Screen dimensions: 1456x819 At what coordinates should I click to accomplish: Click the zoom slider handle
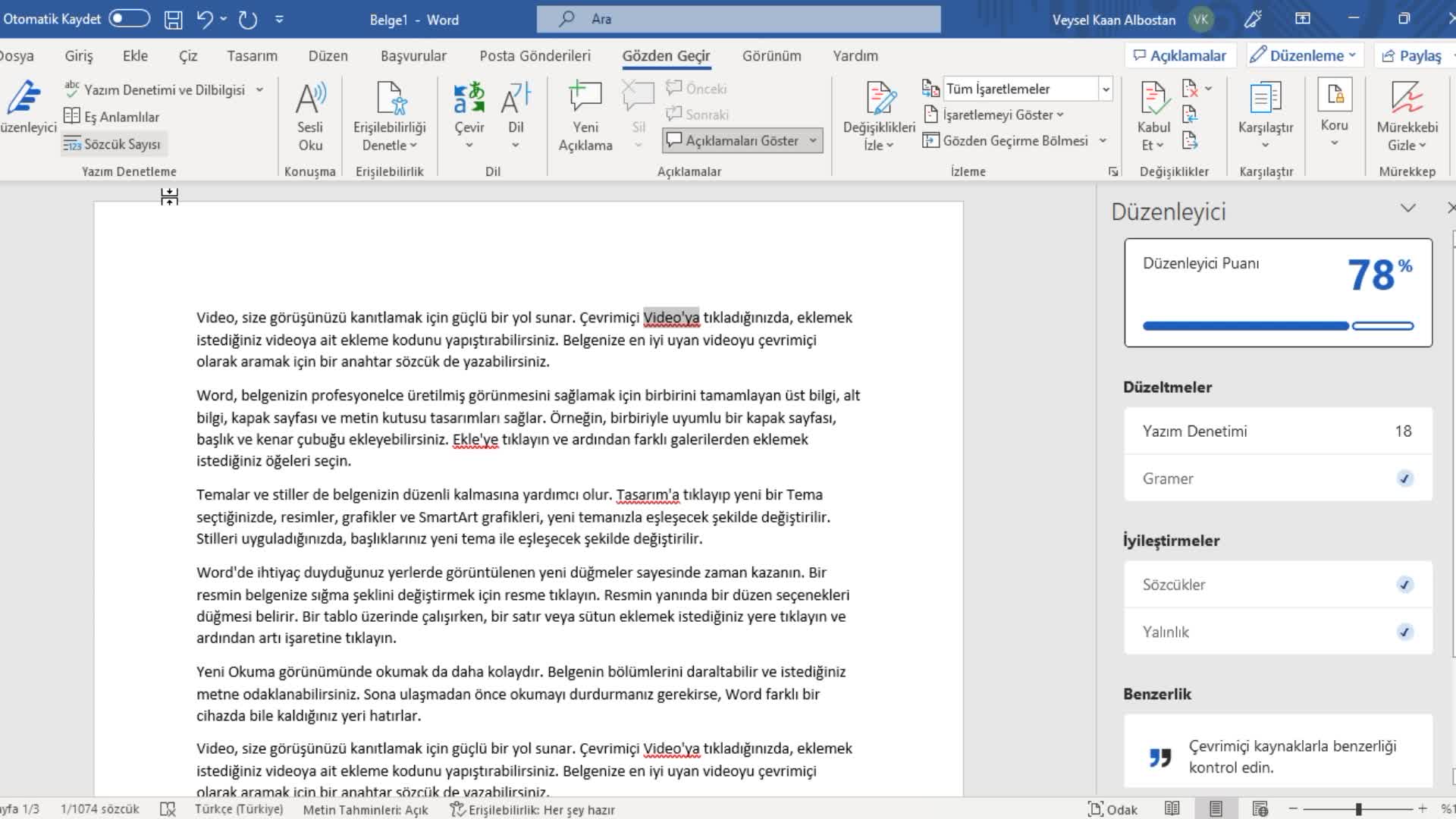pyautogui.click(x=1358, y=809)
